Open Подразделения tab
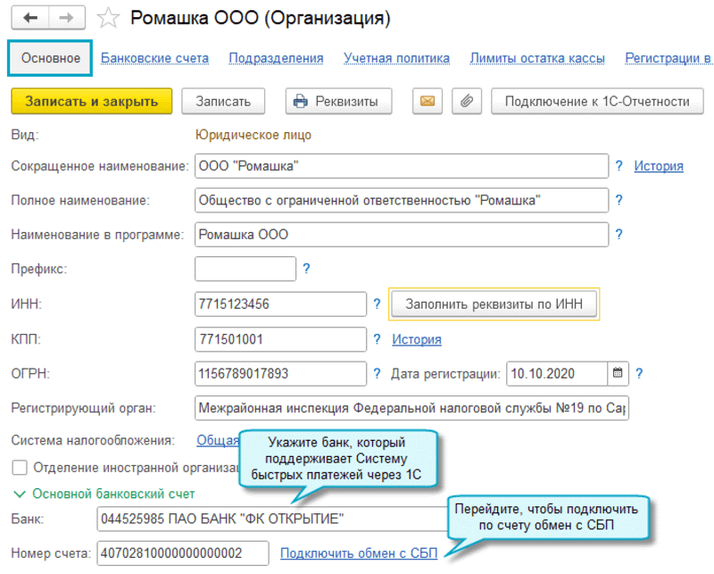 pyautogui.click(x=276, y=58)
